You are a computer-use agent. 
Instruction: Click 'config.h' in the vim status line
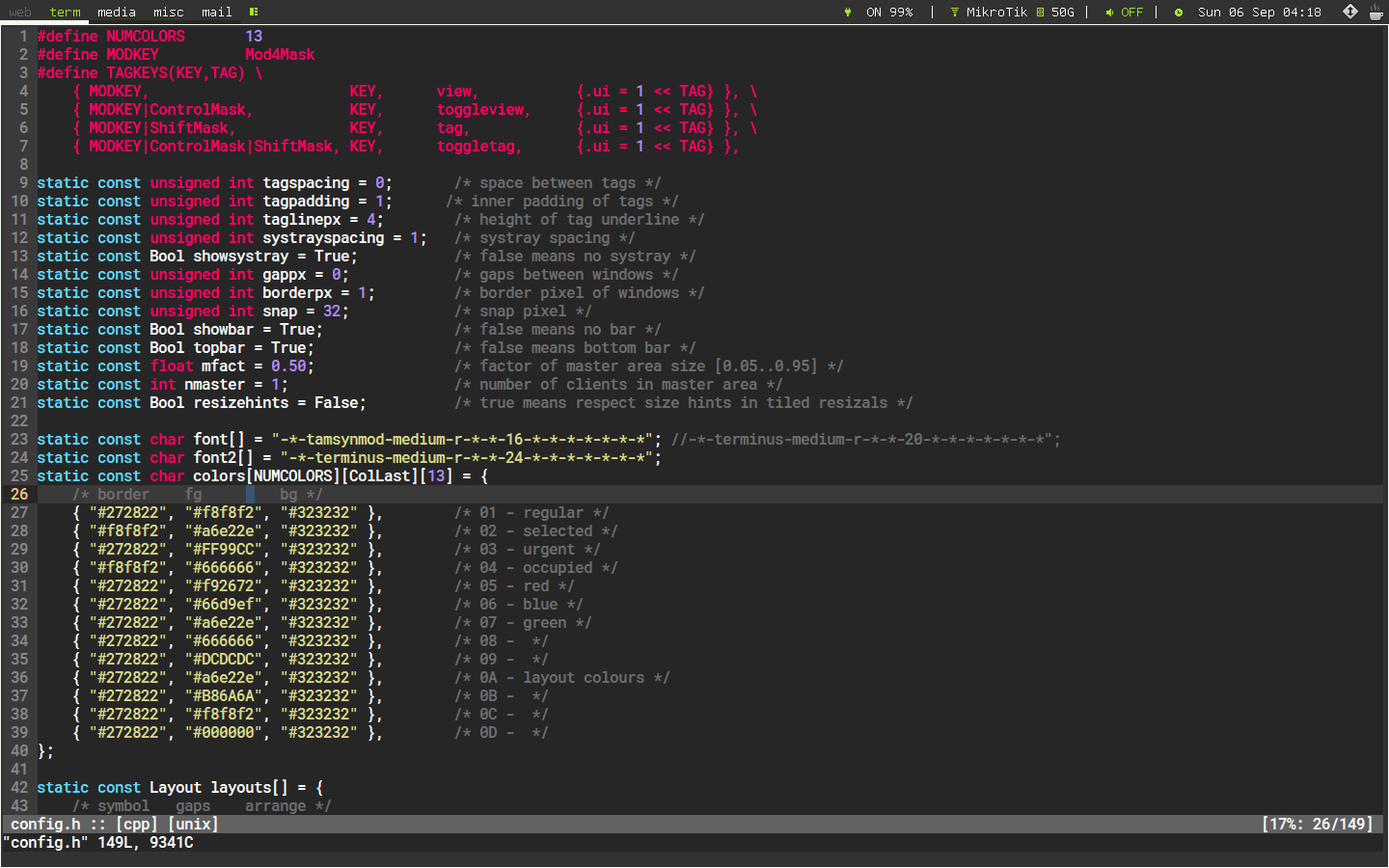(x=45, y=825)
